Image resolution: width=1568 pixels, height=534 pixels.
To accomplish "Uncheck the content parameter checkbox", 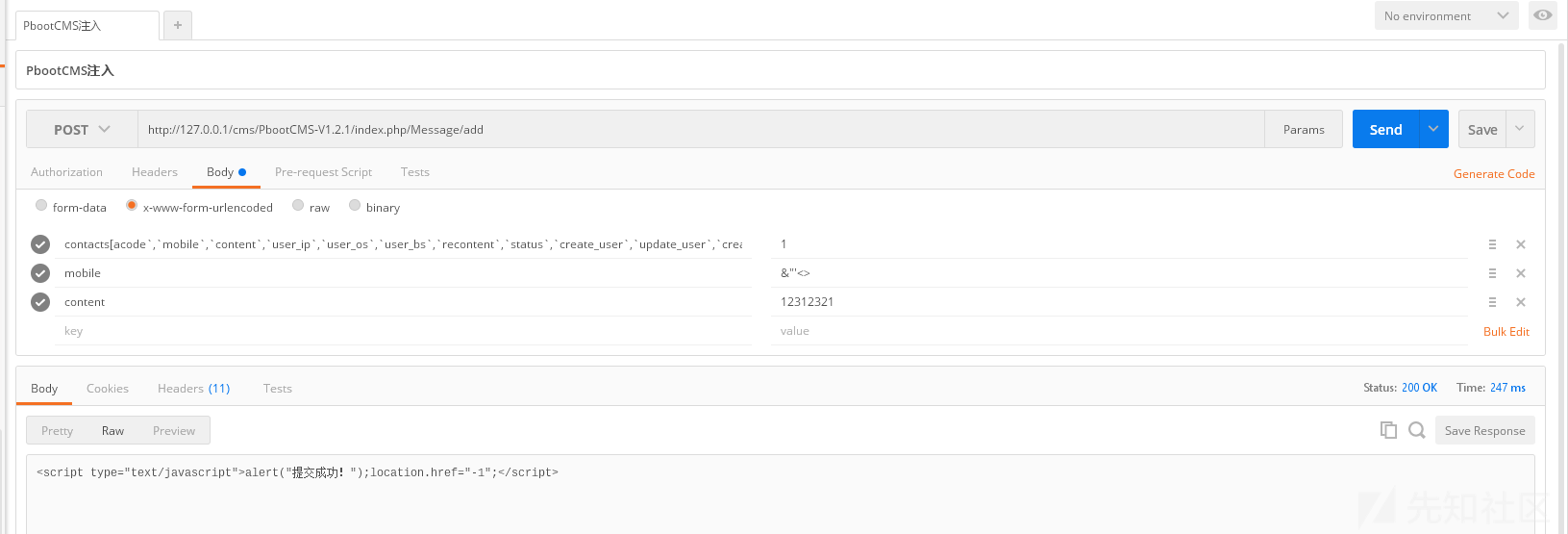I will 40,302.
